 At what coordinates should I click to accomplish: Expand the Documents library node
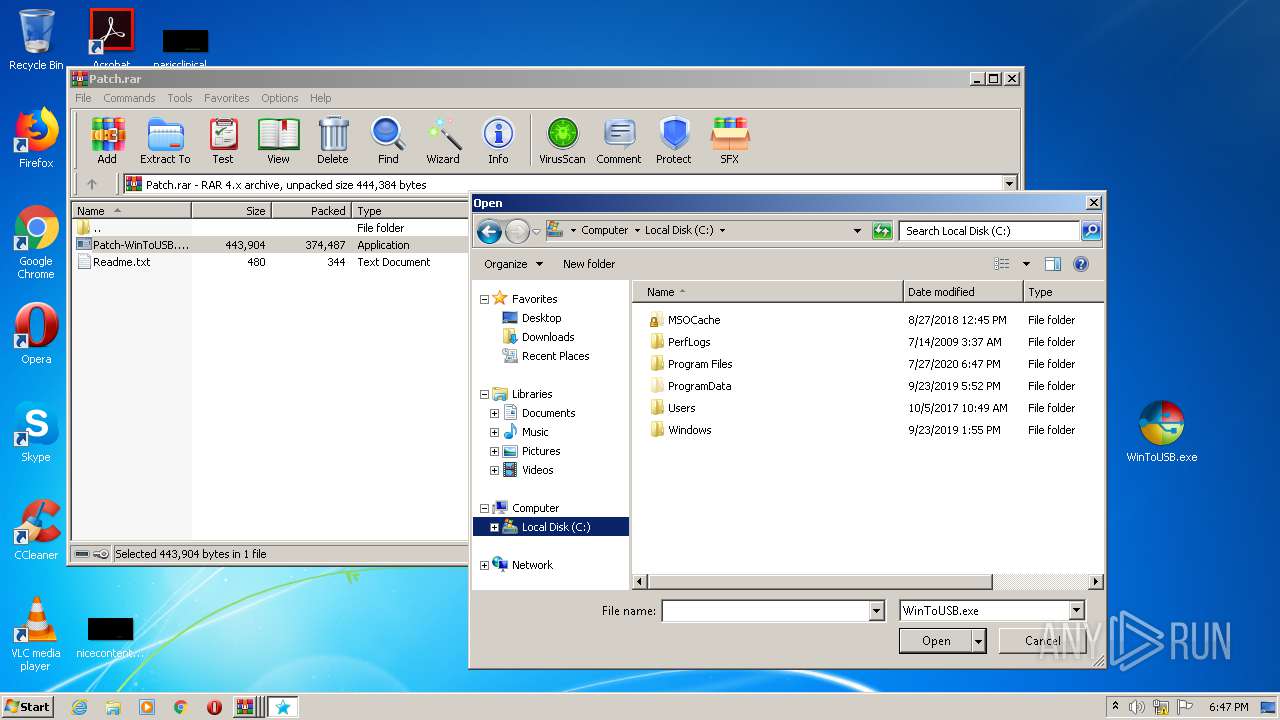(494, 413)
